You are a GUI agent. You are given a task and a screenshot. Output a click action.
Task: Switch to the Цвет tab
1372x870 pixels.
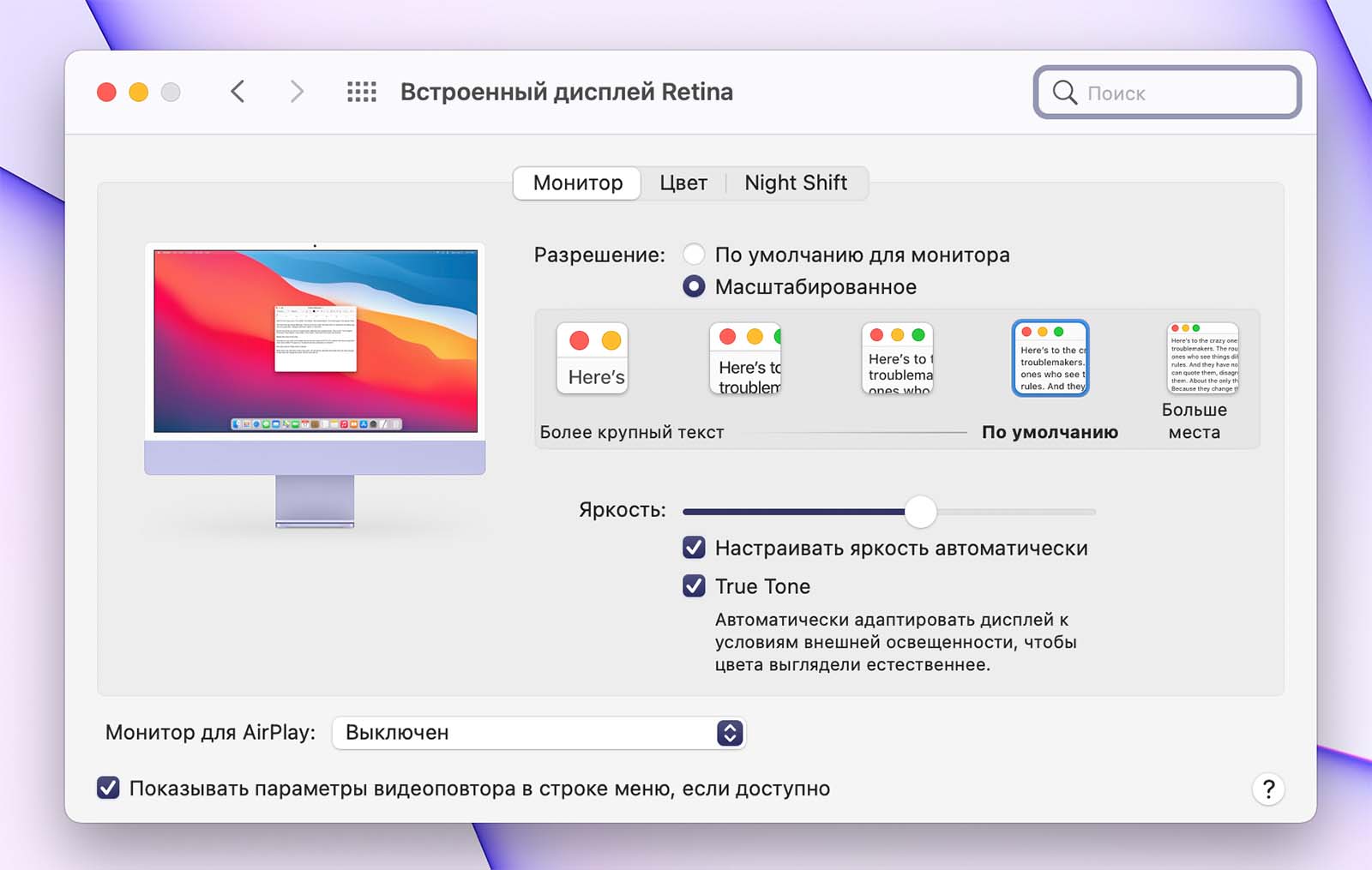683,183
